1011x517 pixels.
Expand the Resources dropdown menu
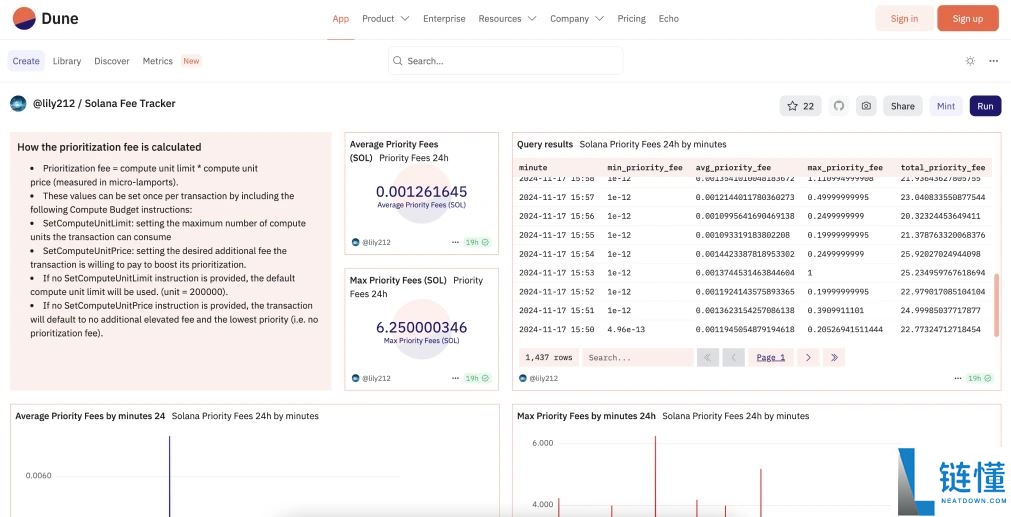click(x=507, y=19)
